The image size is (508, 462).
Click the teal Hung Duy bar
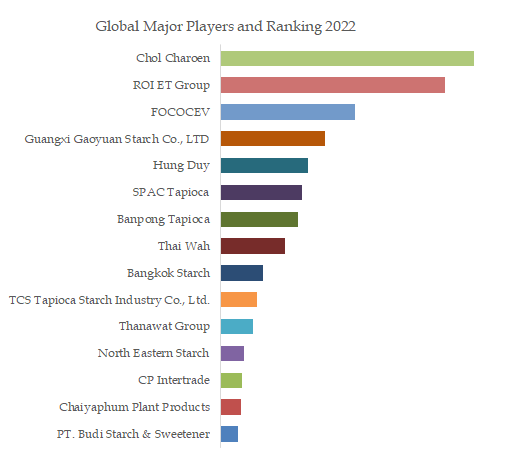(x=264, y=166)
